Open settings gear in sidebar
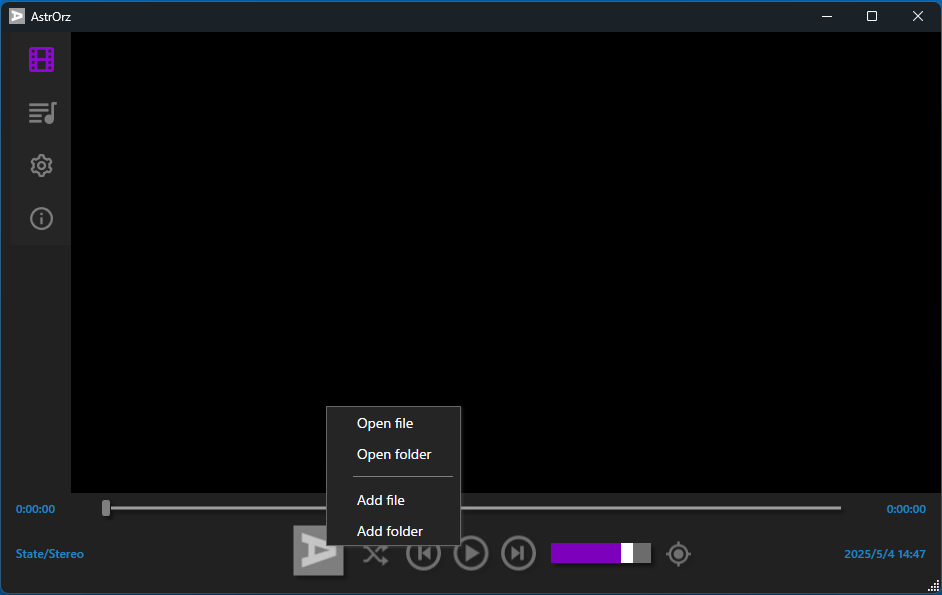The height and width of the screenshot is (595, 942). [x=41, y=165]
